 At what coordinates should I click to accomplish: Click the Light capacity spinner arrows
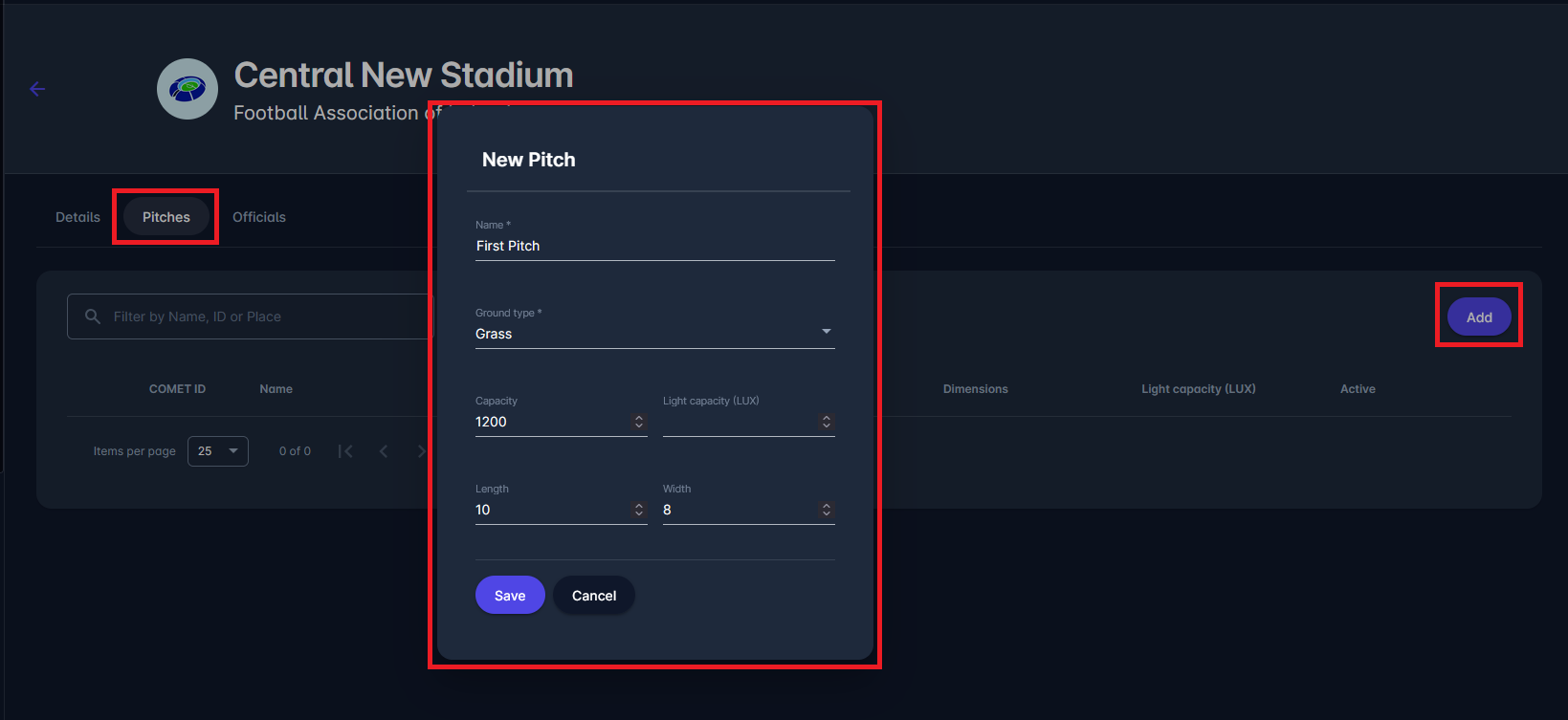pos(827,422)
